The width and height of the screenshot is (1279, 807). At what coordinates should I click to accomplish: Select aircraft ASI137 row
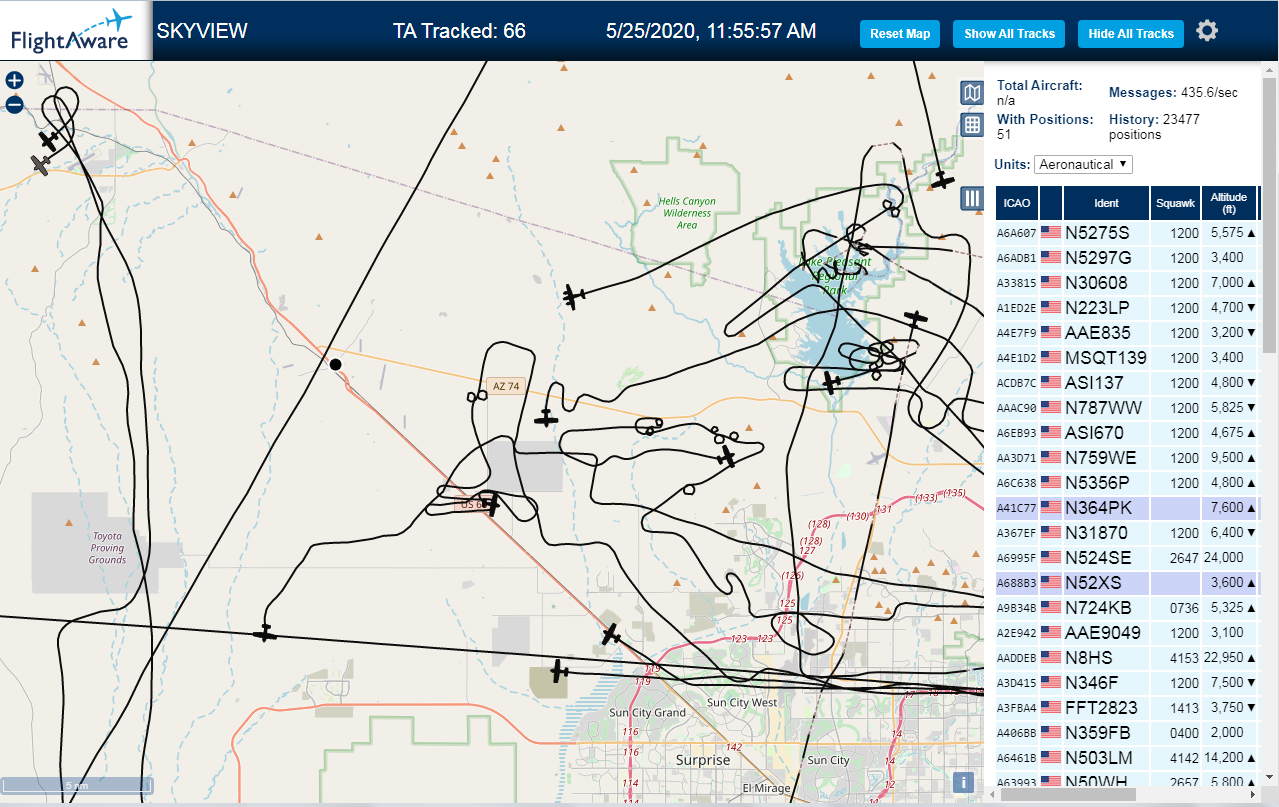[x=1127, y=383]
